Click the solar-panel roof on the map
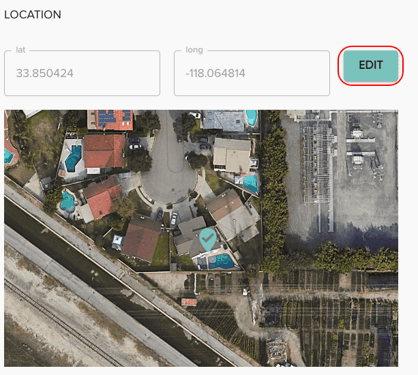The image size is (418, 375). click(x=113, y=119)
